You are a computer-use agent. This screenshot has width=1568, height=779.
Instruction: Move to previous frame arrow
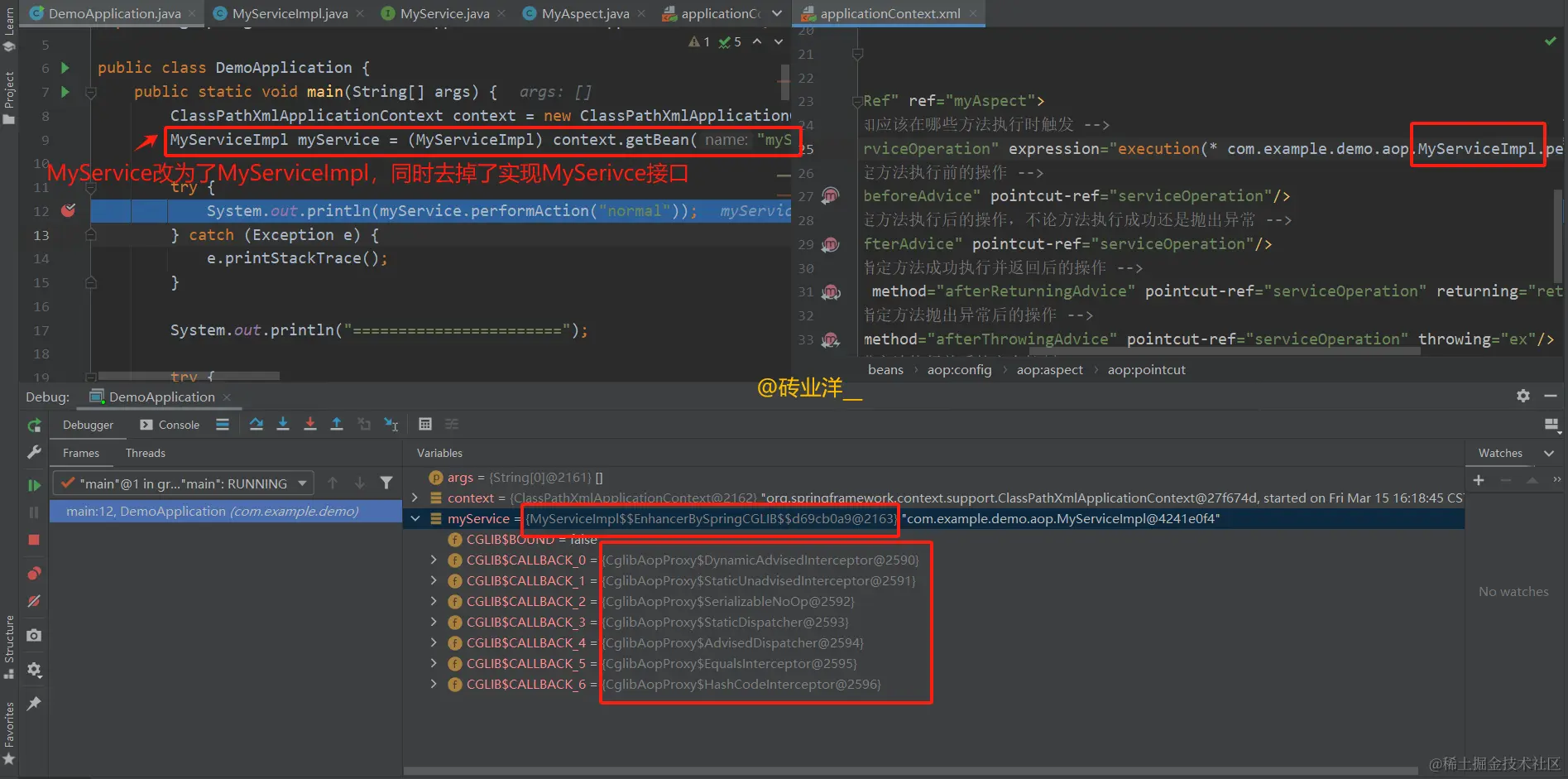coord(333,483)
